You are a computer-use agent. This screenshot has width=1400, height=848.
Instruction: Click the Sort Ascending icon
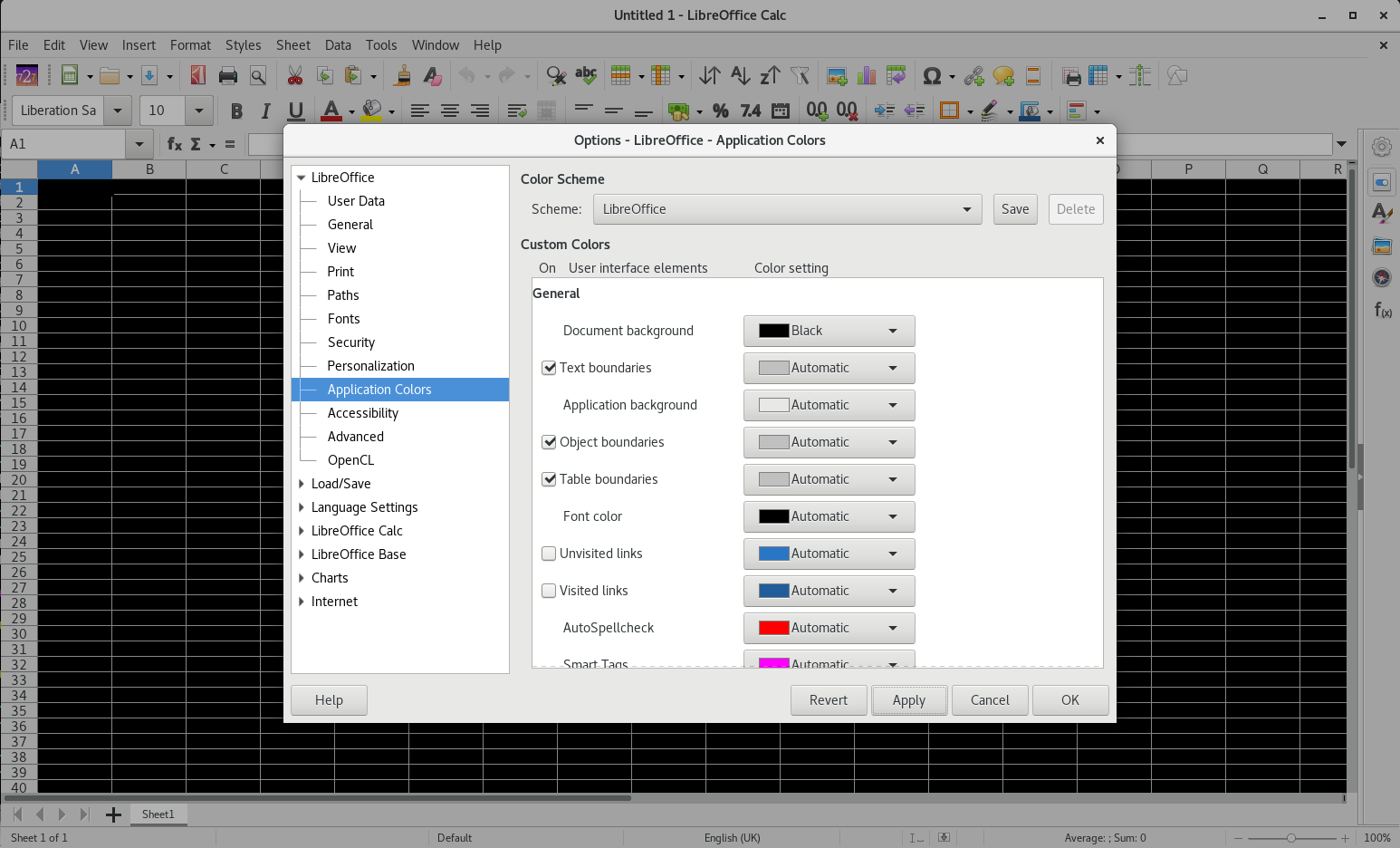pos(740,76)
